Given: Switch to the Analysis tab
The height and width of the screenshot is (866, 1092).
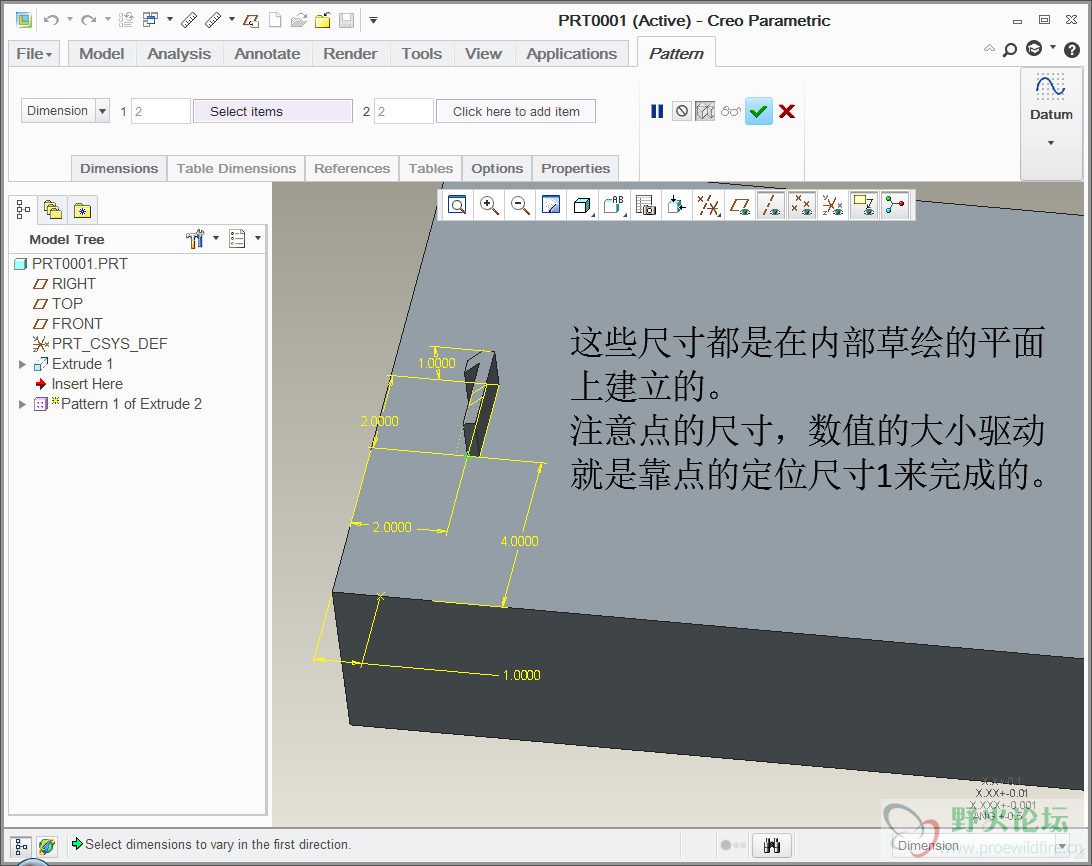Looking at the screenshot, I should tap(179, 54).
